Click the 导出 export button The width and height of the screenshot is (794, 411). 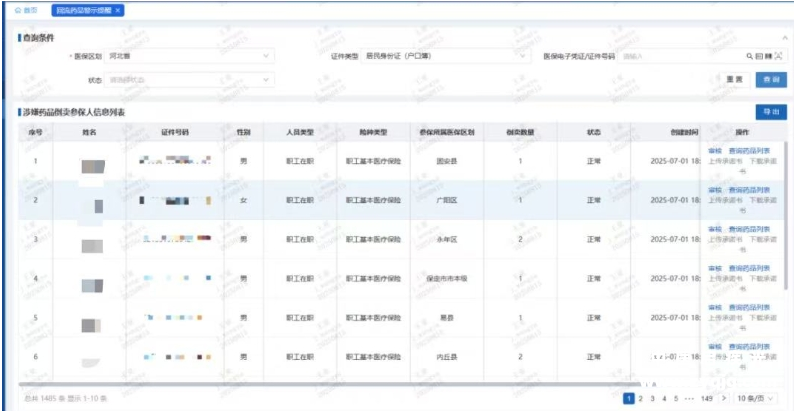(x=771, y=112)
